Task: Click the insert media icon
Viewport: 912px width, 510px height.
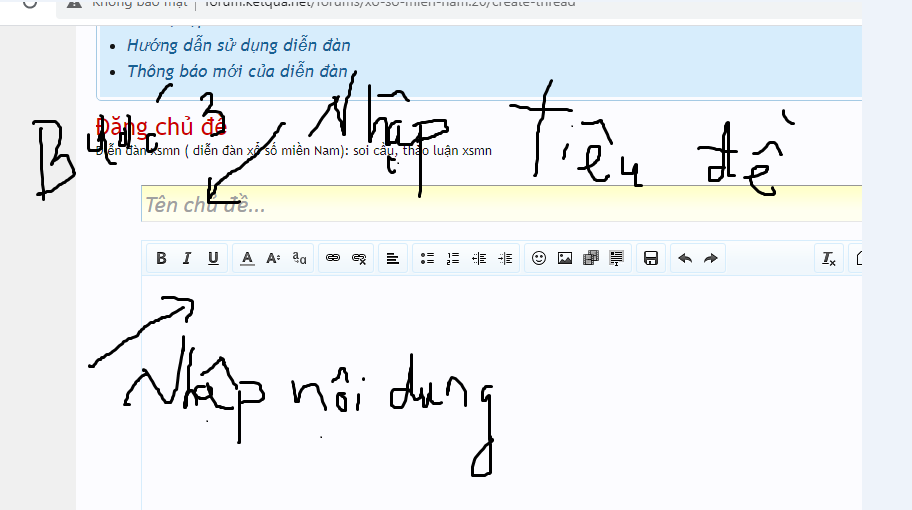Action: [591, 259]
